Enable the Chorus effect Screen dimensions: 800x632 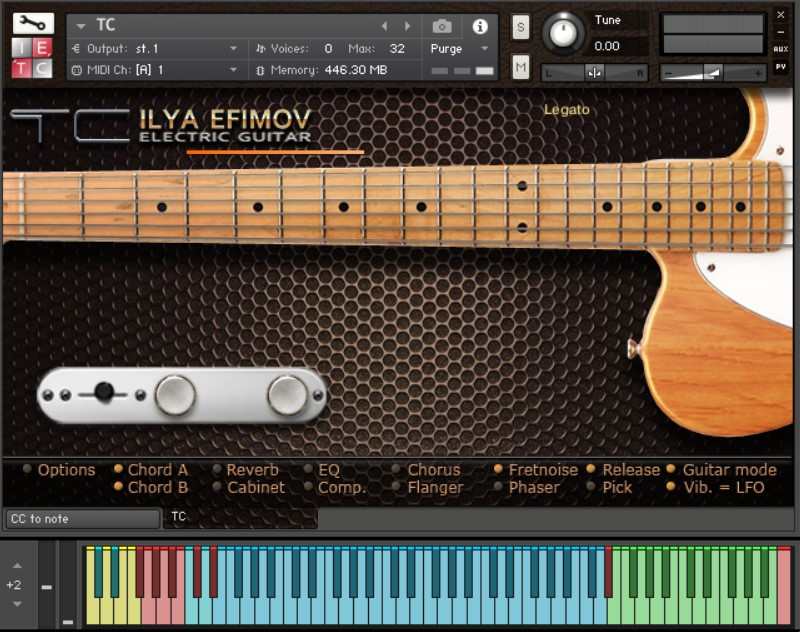(x=396, y=469)
